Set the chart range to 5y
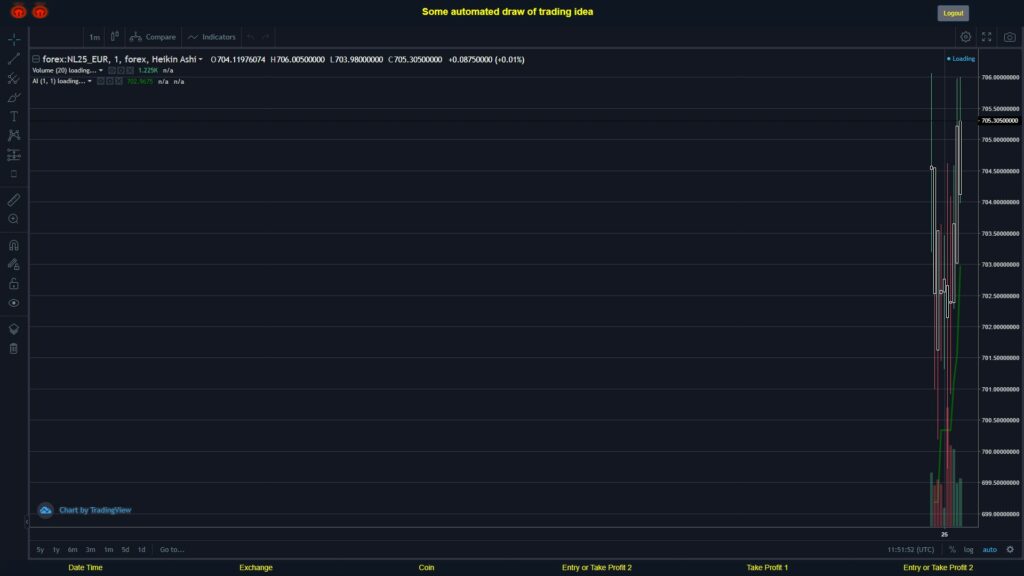The image size is (1024, 576). tap(40, 550)
